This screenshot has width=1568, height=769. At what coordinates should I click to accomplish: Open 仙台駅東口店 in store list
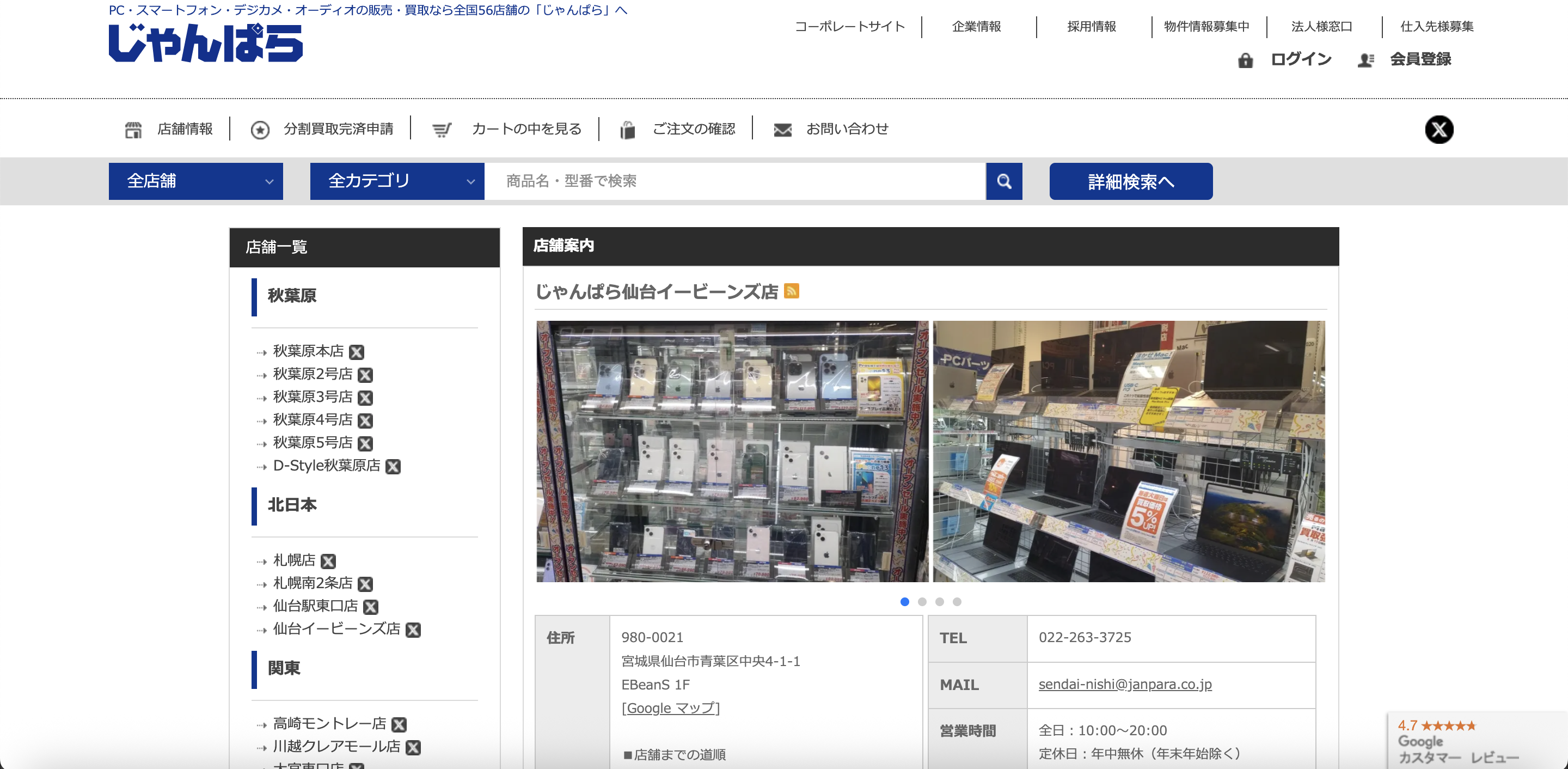coord(315,605)
